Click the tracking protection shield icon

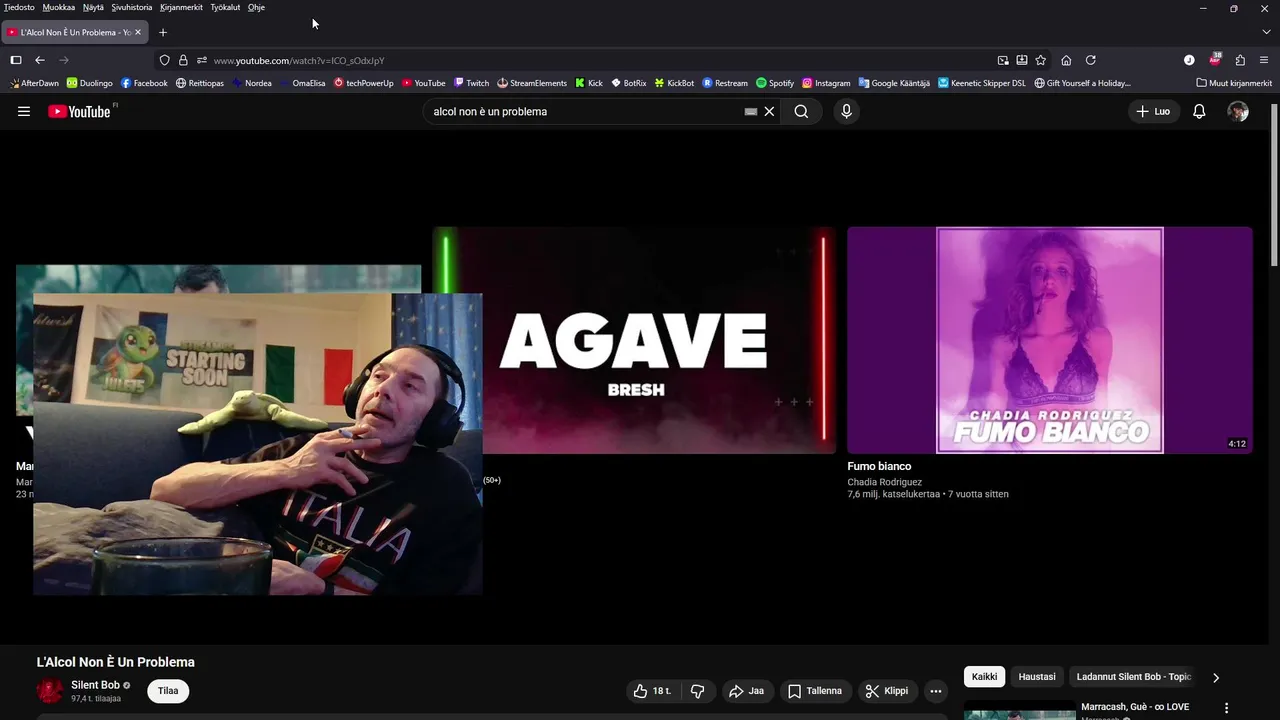[x=165, y=60]
